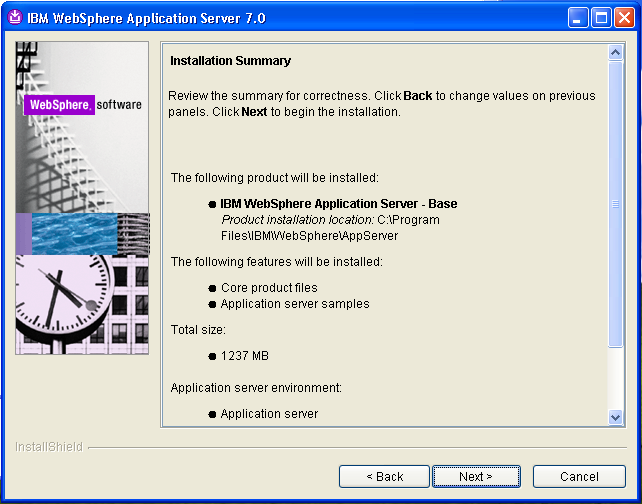Click 'The following features will be installed:' text
This screenshot has width=642, height=504.
277,262
